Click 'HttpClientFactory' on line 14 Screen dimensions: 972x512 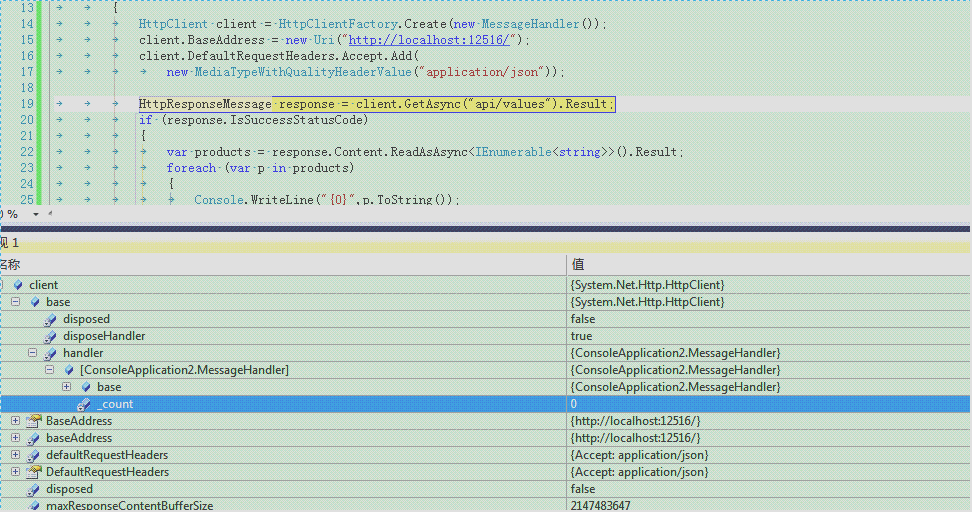tap(338, 24)
